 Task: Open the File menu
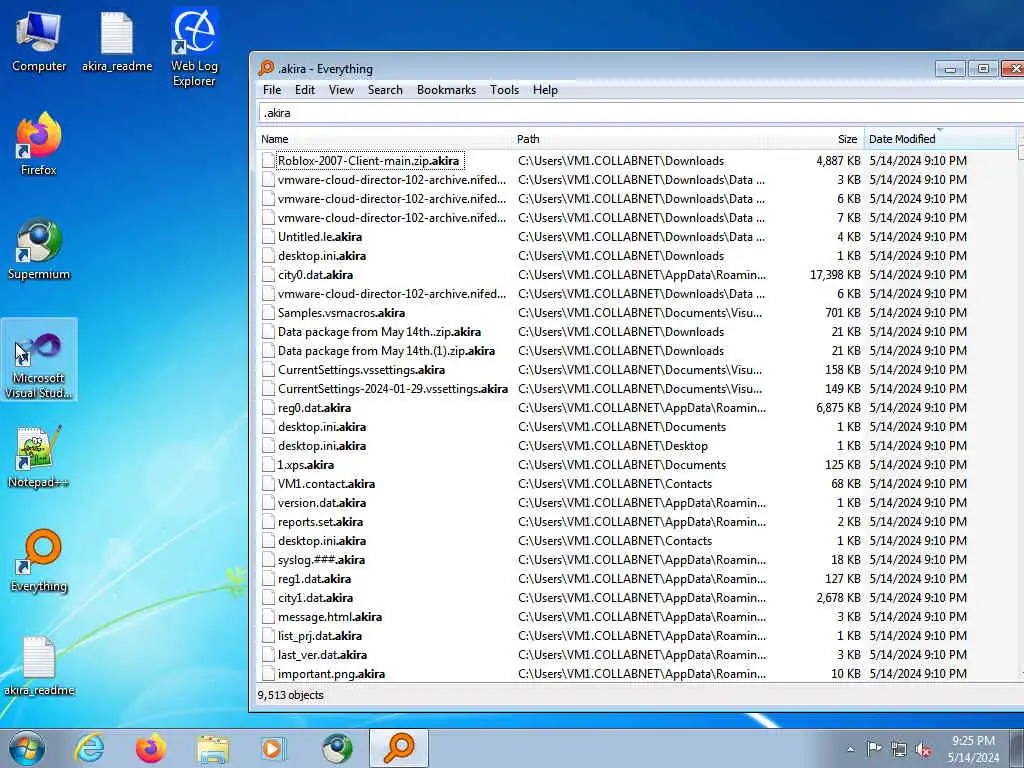(272, 90)
